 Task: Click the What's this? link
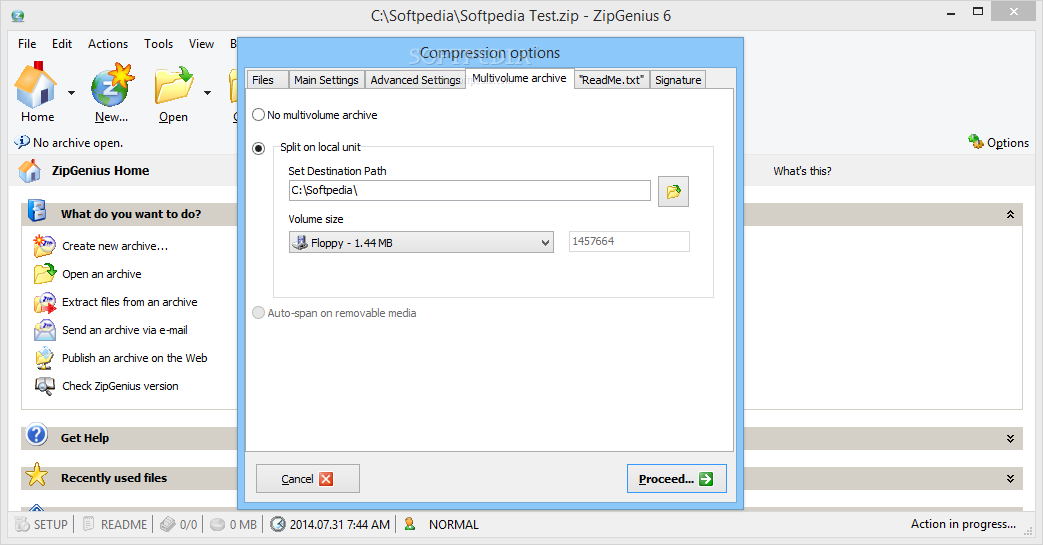(x=802, y=171)
